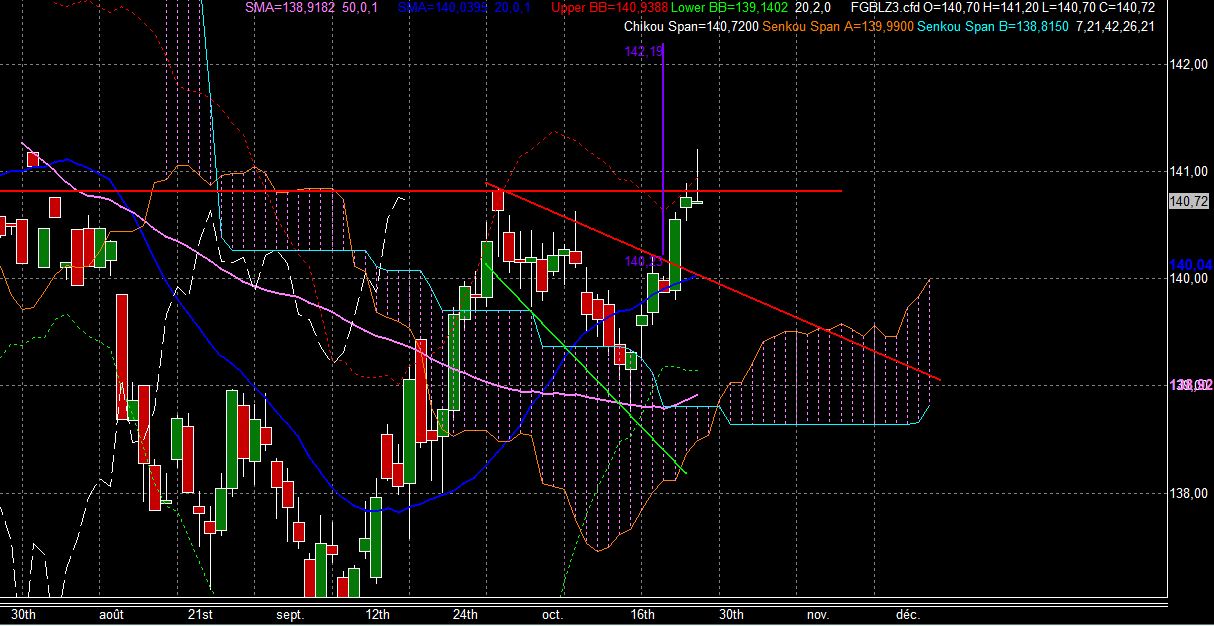Select the Ichimoku parameters 7,21,42,26,21 text

click(x=1114, y=26)
